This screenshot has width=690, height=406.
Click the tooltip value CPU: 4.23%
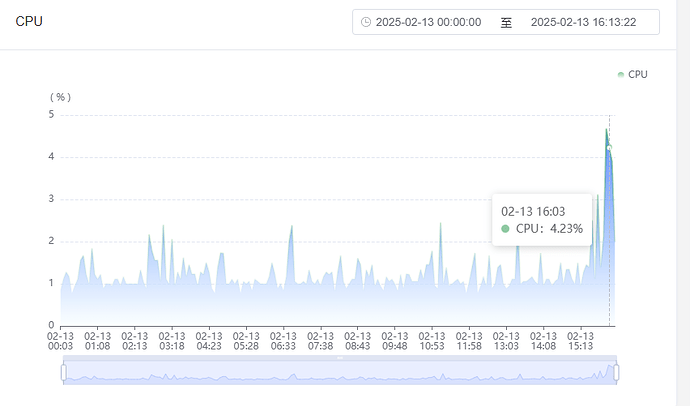[549, 229]
